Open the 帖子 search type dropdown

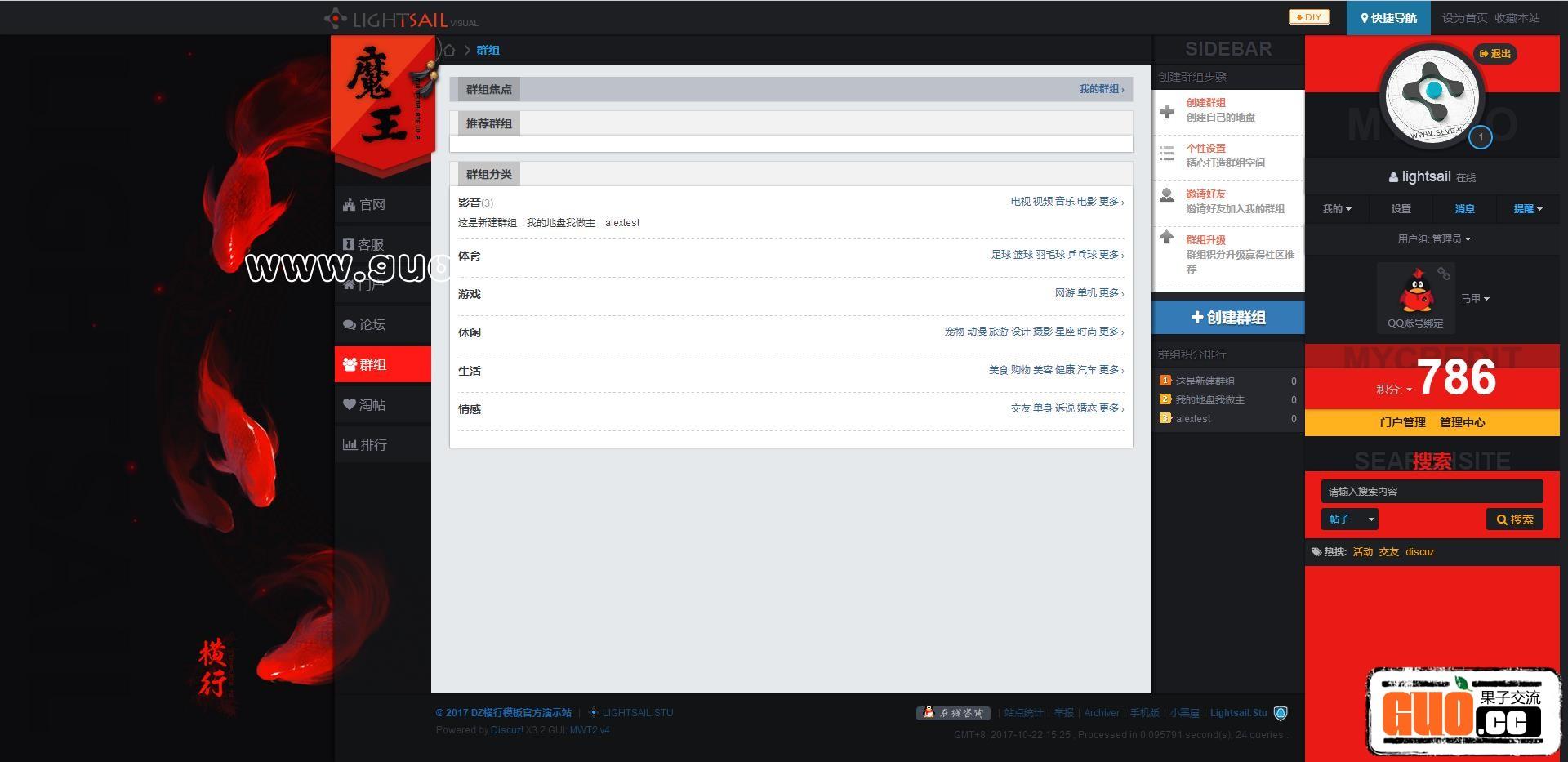(x=1350, y=519)
